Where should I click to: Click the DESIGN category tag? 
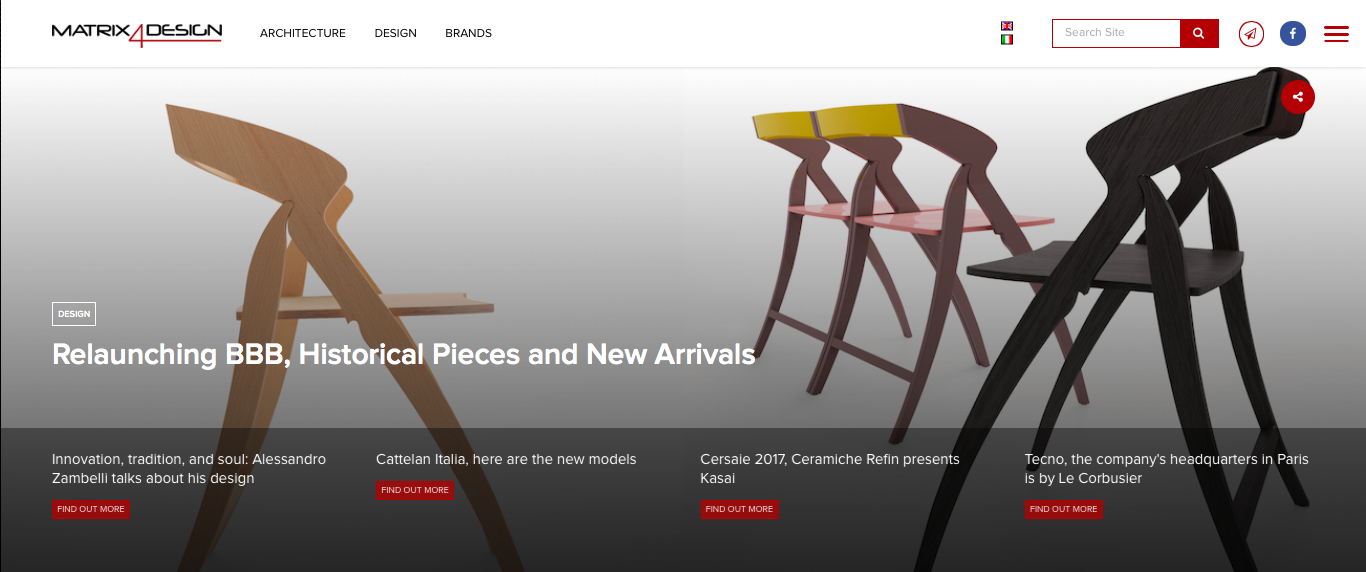click(x=74, y=314)
